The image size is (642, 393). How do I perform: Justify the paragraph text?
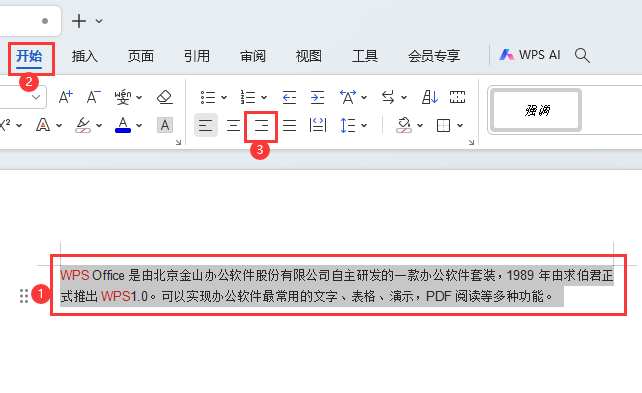pos(289,125)
